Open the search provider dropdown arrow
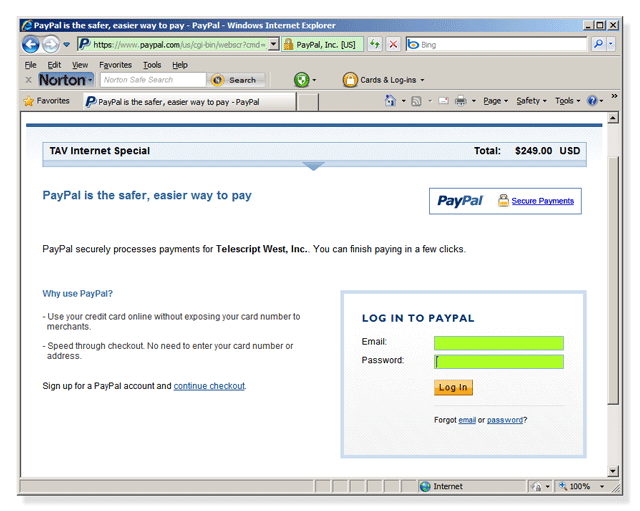This screenshot has height=511, width=640. pos(611,44)
